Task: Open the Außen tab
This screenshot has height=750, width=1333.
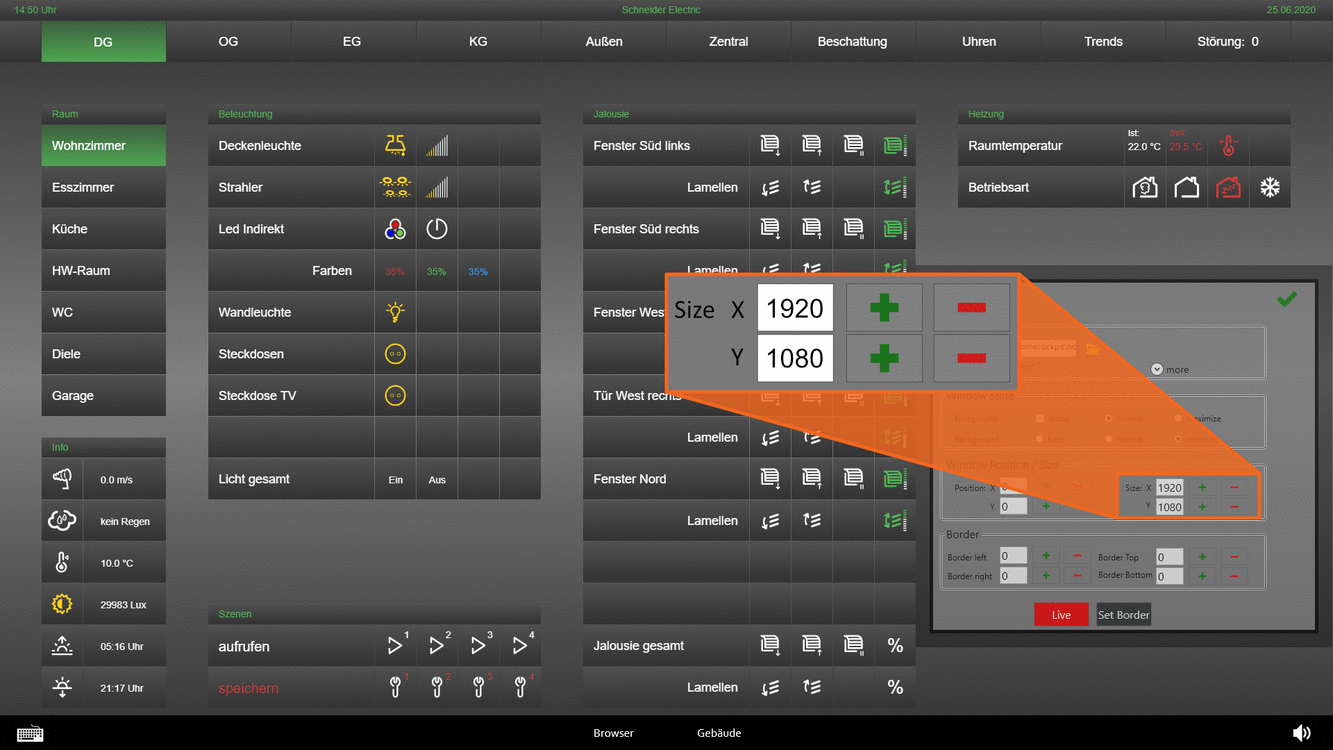Action: tap(603, 42)
